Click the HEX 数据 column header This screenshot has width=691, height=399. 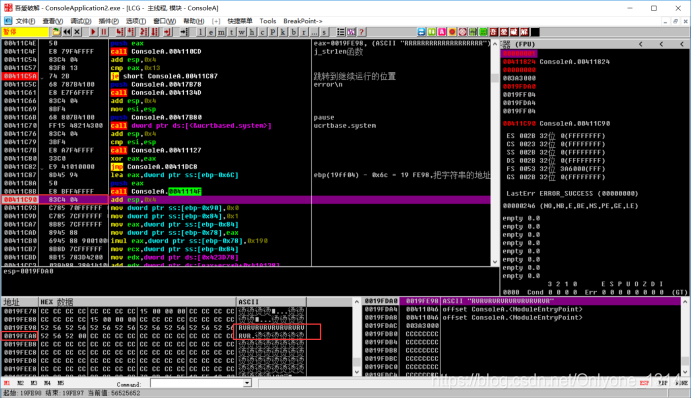(137, 302)
